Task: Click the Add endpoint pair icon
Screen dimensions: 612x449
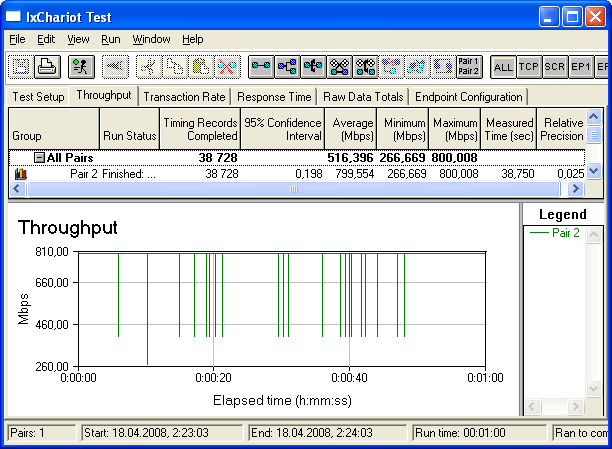Action: 261,67
